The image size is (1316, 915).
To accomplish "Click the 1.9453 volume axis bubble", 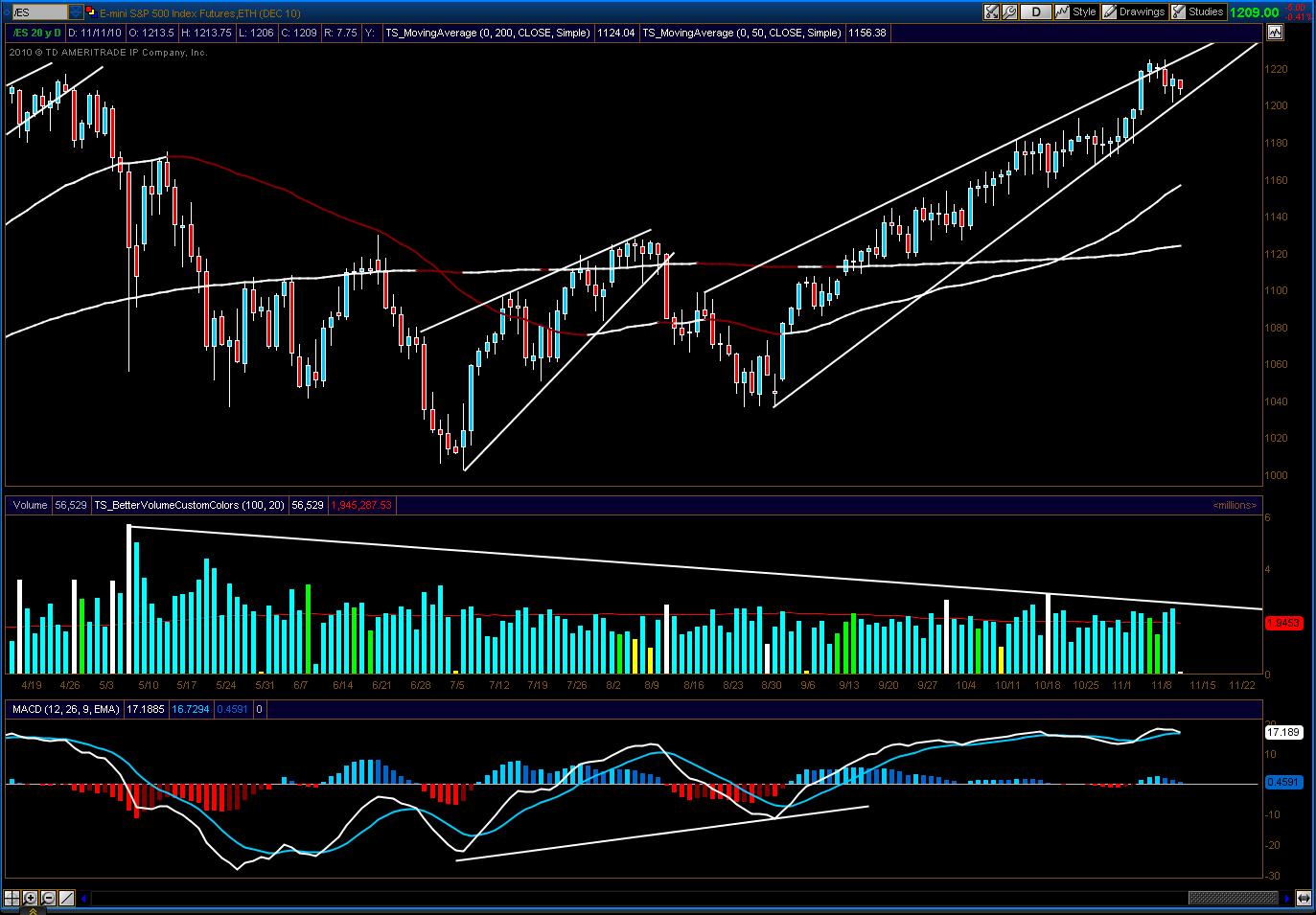I will point(1282,623).
